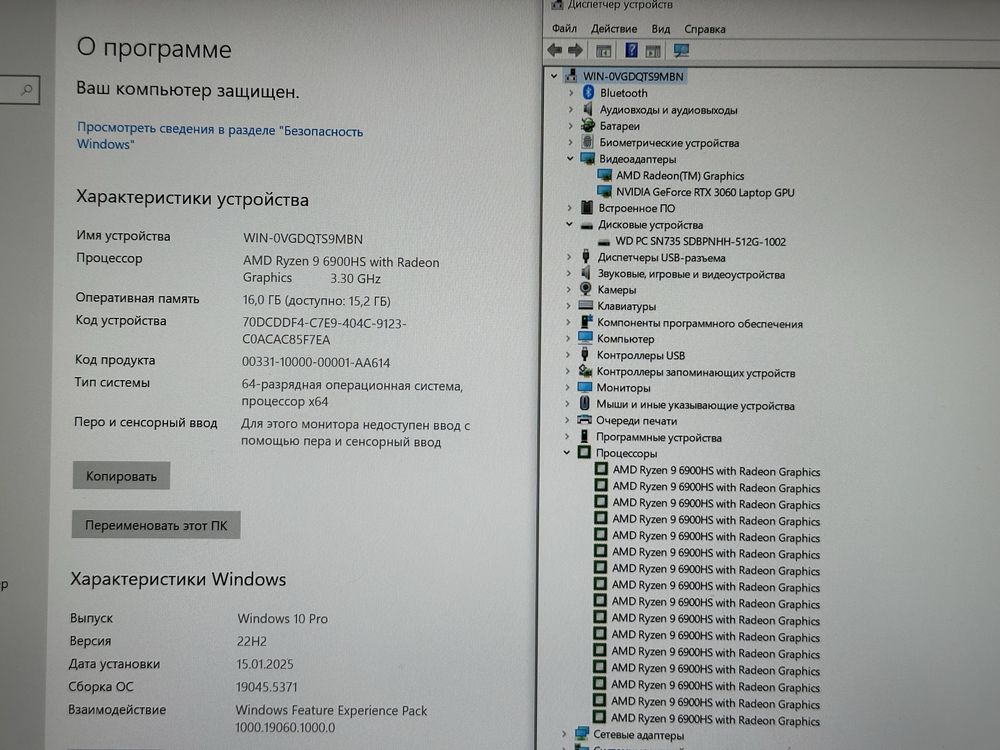Expand the Программные устройства category
Viewport: 1000px width, 750px height.
566,436
